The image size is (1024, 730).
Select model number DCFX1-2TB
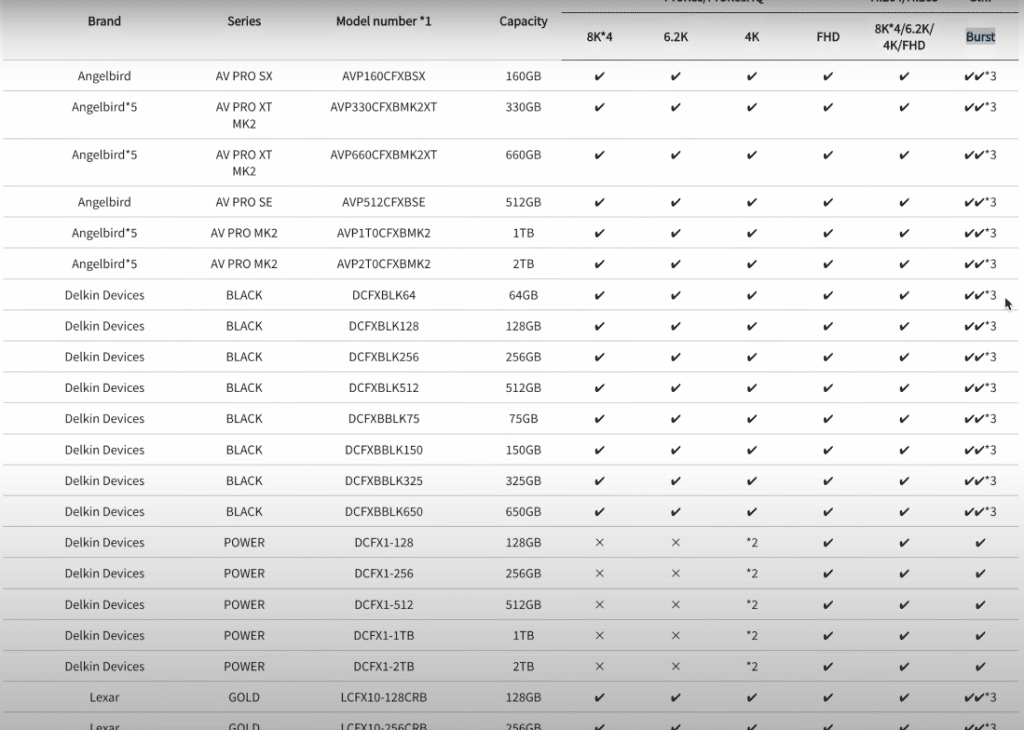384,667
